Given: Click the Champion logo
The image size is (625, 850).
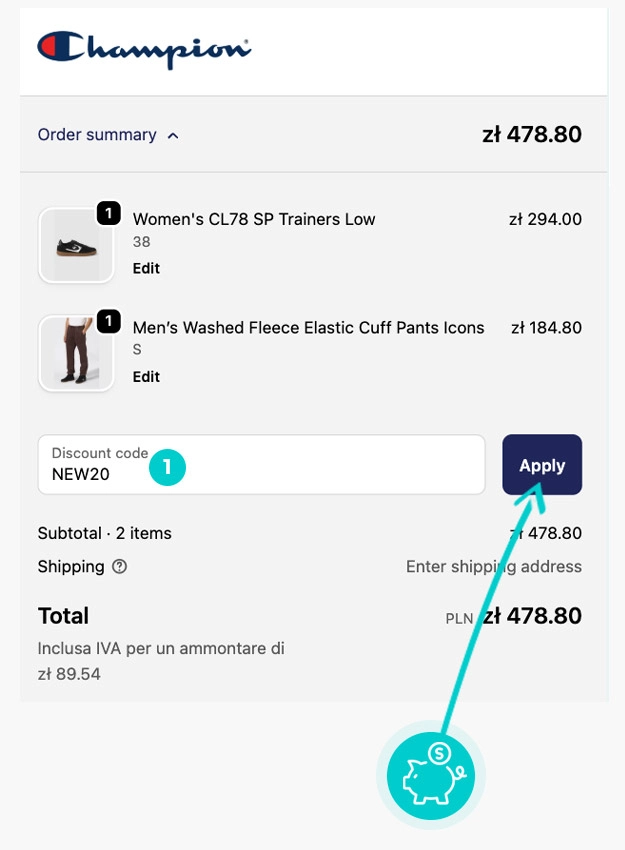Looking at the screenshot, I should point(144,49).
